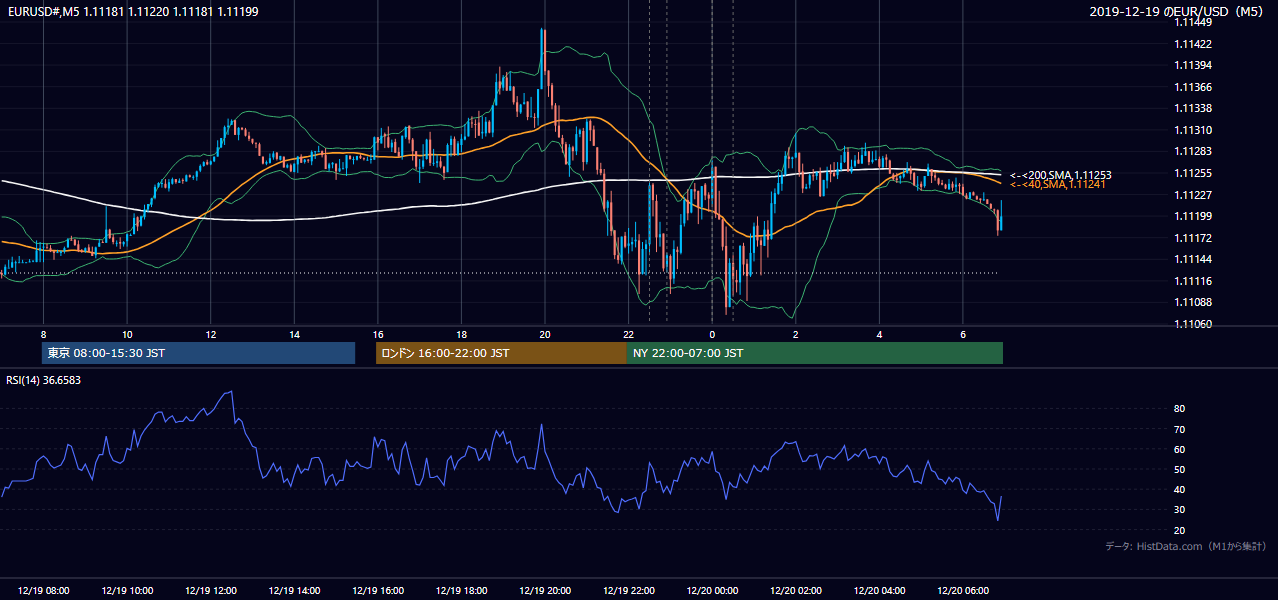Click RSI axis level 60
This screenshot has width=1278, height=600.
click(x=1180, y=449)
